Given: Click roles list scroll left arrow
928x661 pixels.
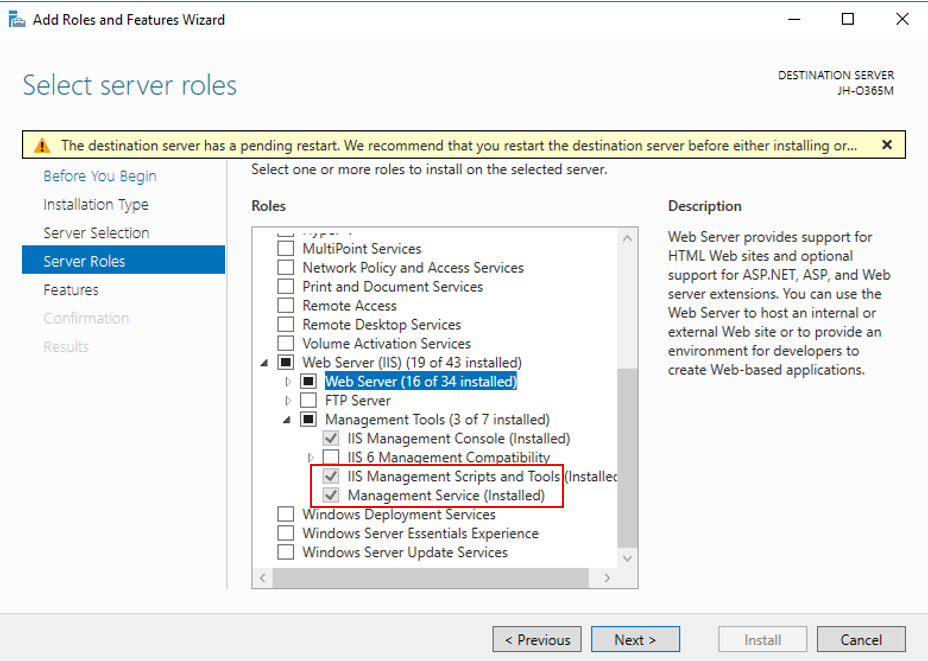Looking at the screenshot, I should (x=263, y=578).
